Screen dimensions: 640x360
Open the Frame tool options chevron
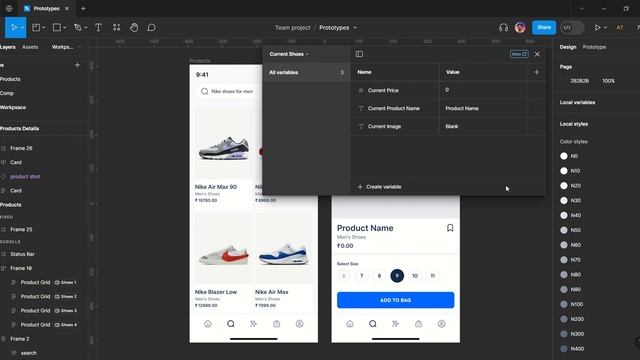43,27
